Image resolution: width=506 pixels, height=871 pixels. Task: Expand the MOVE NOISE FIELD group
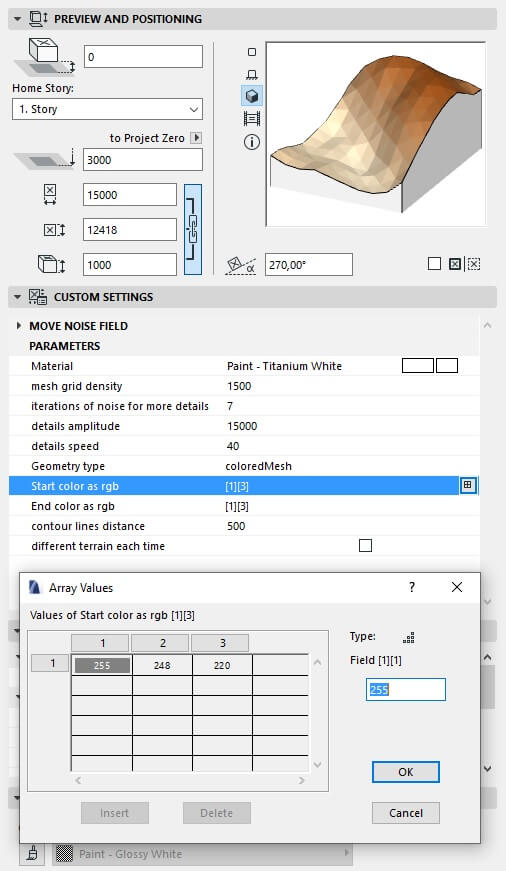pyautogui.click(x=19, y=326)
